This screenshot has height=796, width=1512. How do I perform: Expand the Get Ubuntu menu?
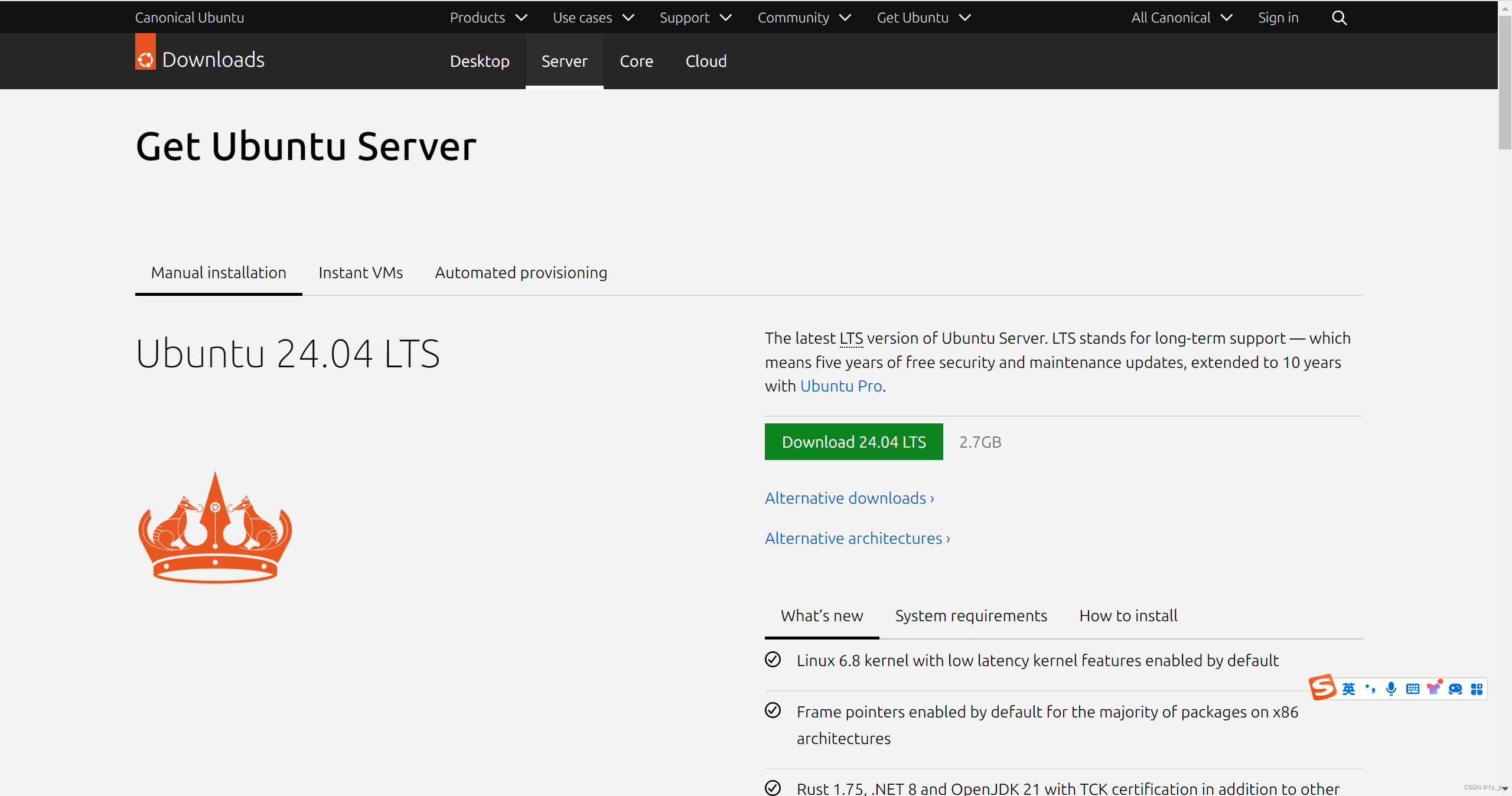pos(923,18)
